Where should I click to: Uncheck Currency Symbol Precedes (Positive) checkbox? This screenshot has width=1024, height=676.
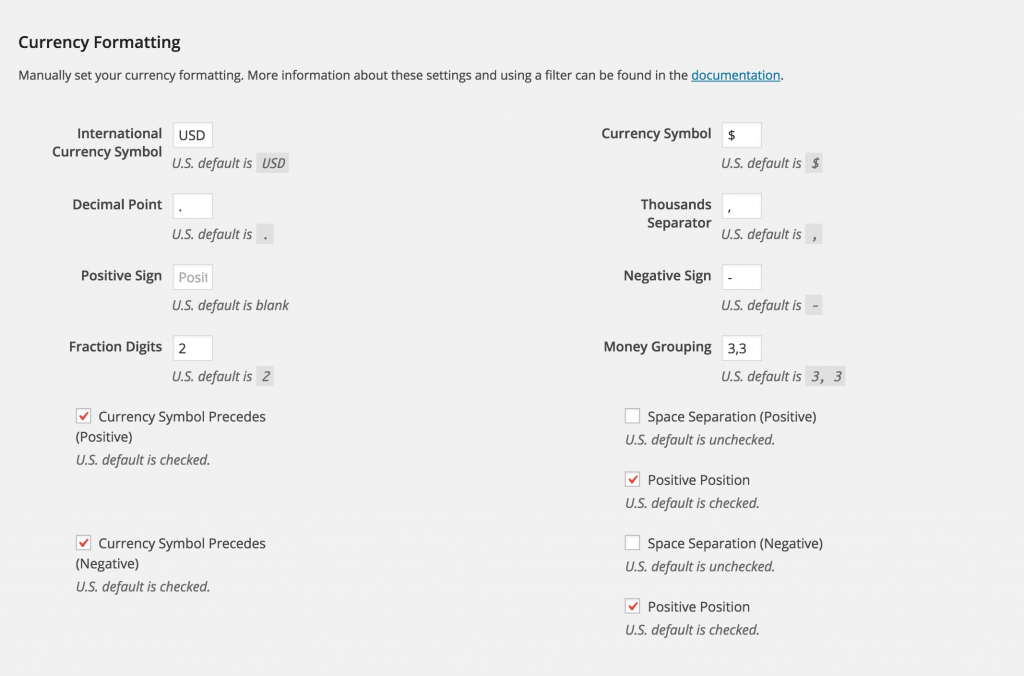coord(84,416)
